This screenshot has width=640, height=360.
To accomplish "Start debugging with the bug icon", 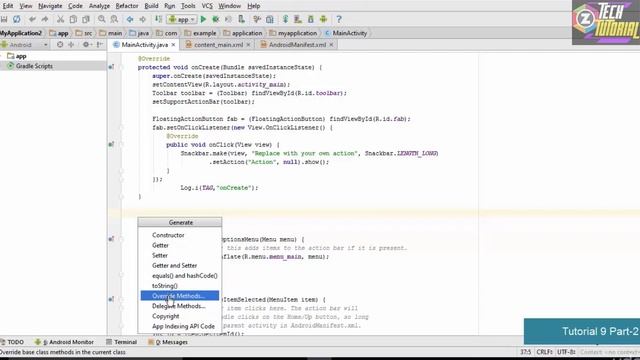I will click(x=216, y=19).
